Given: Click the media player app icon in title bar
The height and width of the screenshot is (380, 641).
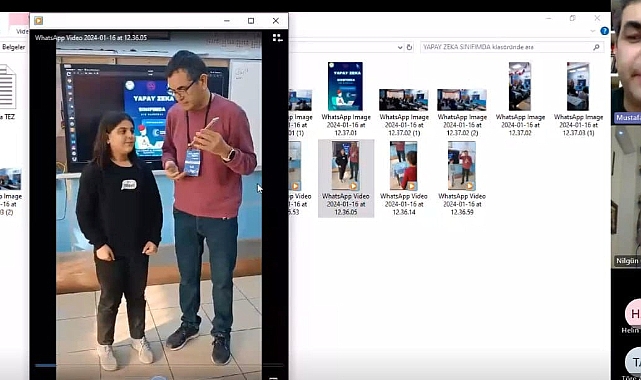Looking at the screenshot, I should (38, 20).
